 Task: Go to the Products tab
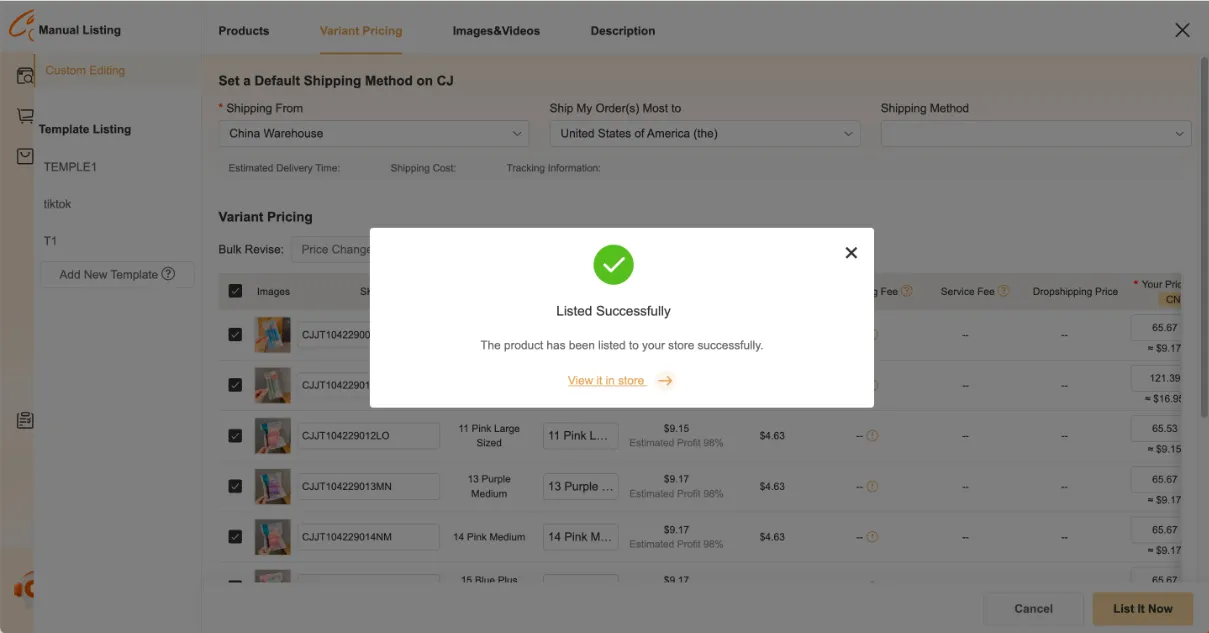[243, 31]
